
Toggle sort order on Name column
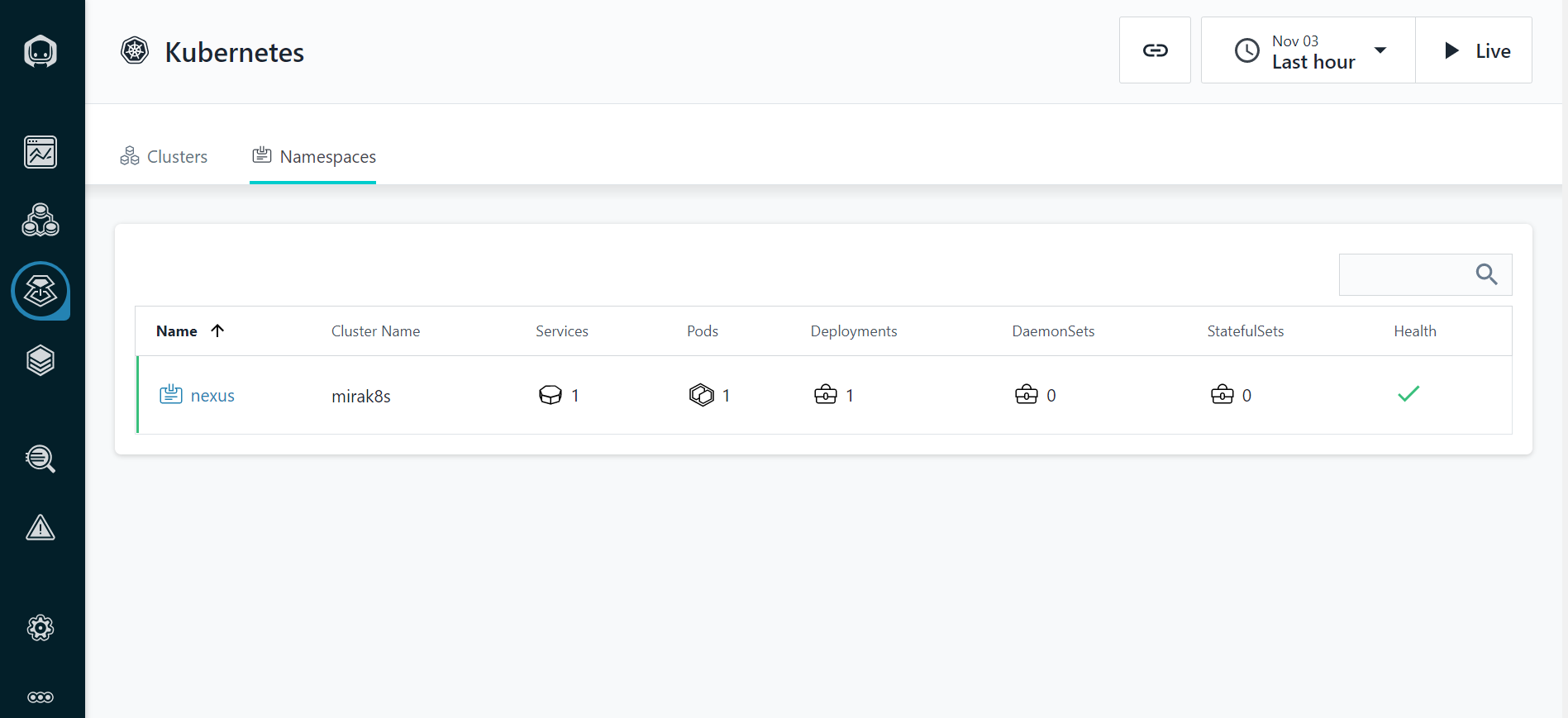click(x=189, y=331)
